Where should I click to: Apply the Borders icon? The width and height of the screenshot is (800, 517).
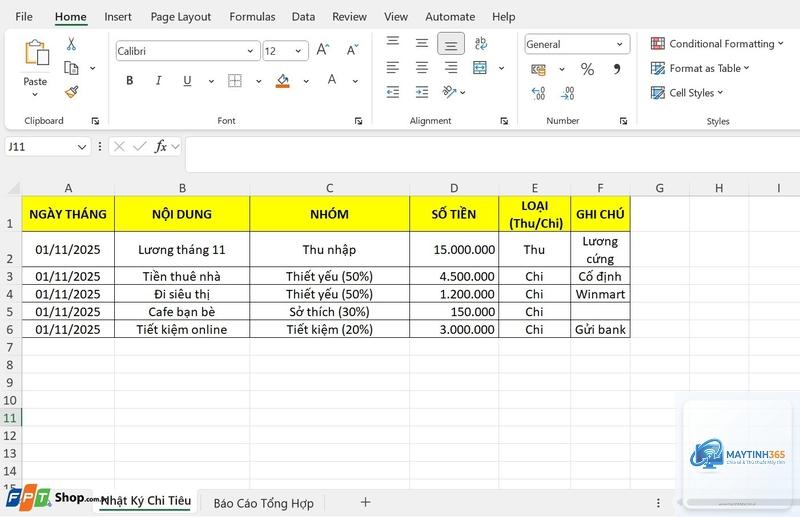235,80
